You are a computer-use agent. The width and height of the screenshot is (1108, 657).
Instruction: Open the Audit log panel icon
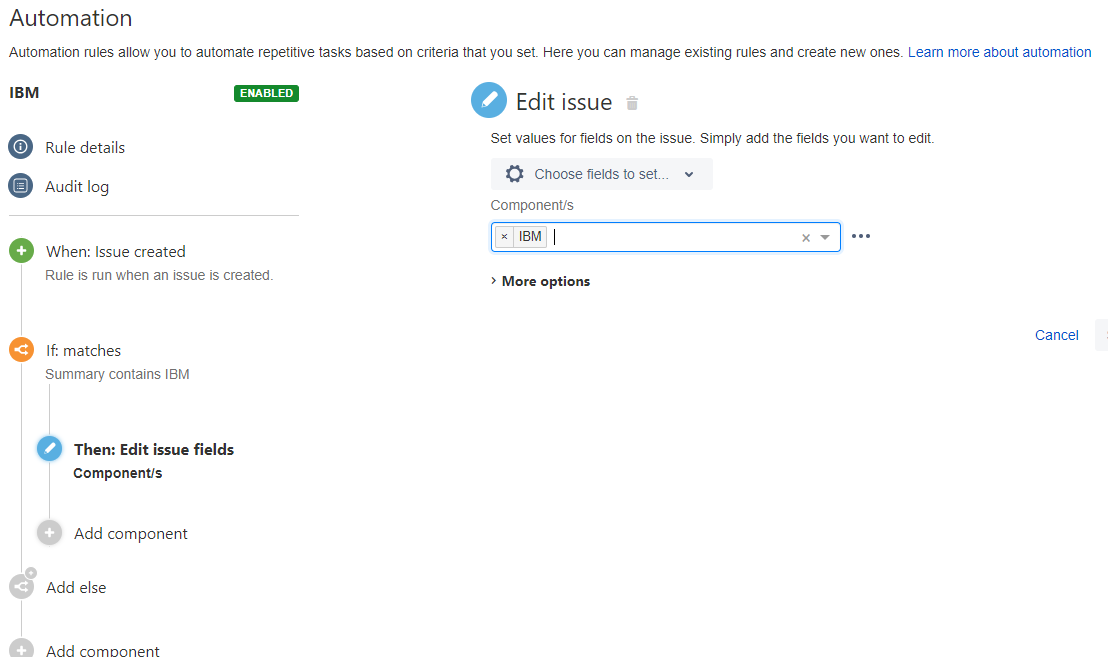point(22,186)
